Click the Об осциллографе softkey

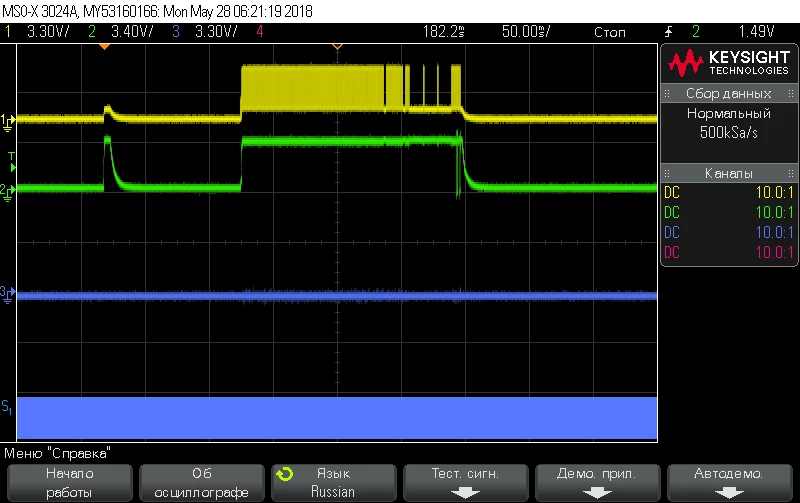202,483
